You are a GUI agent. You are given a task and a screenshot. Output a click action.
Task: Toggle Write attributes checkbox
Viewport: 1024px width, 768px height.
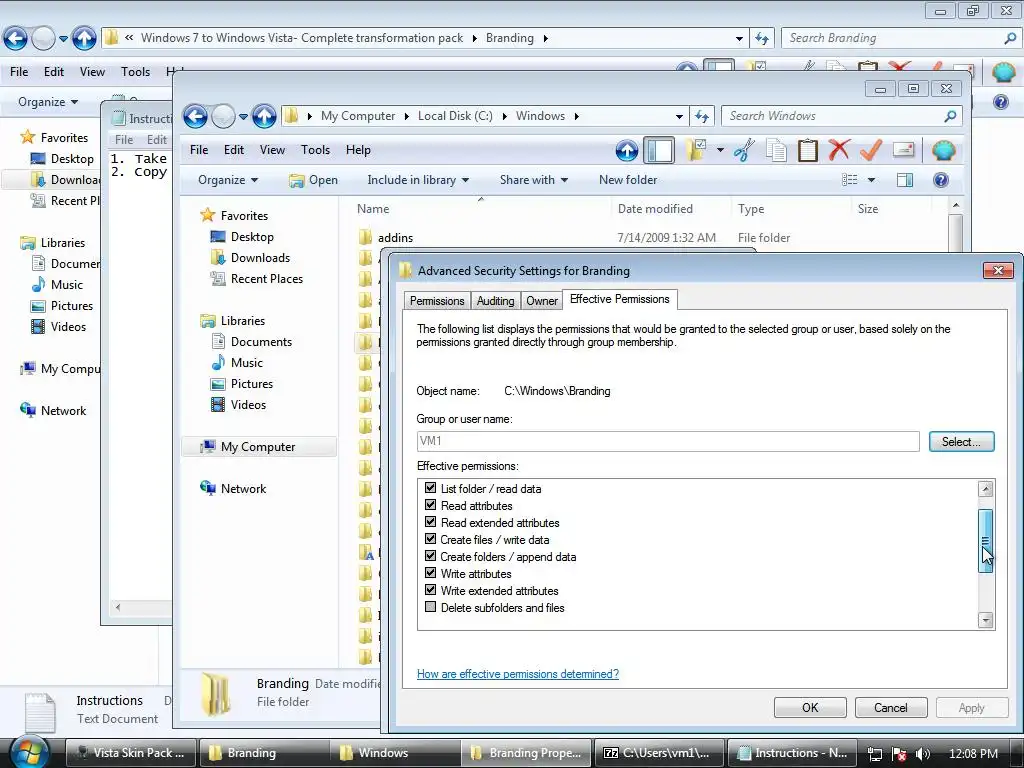point(430,573)
